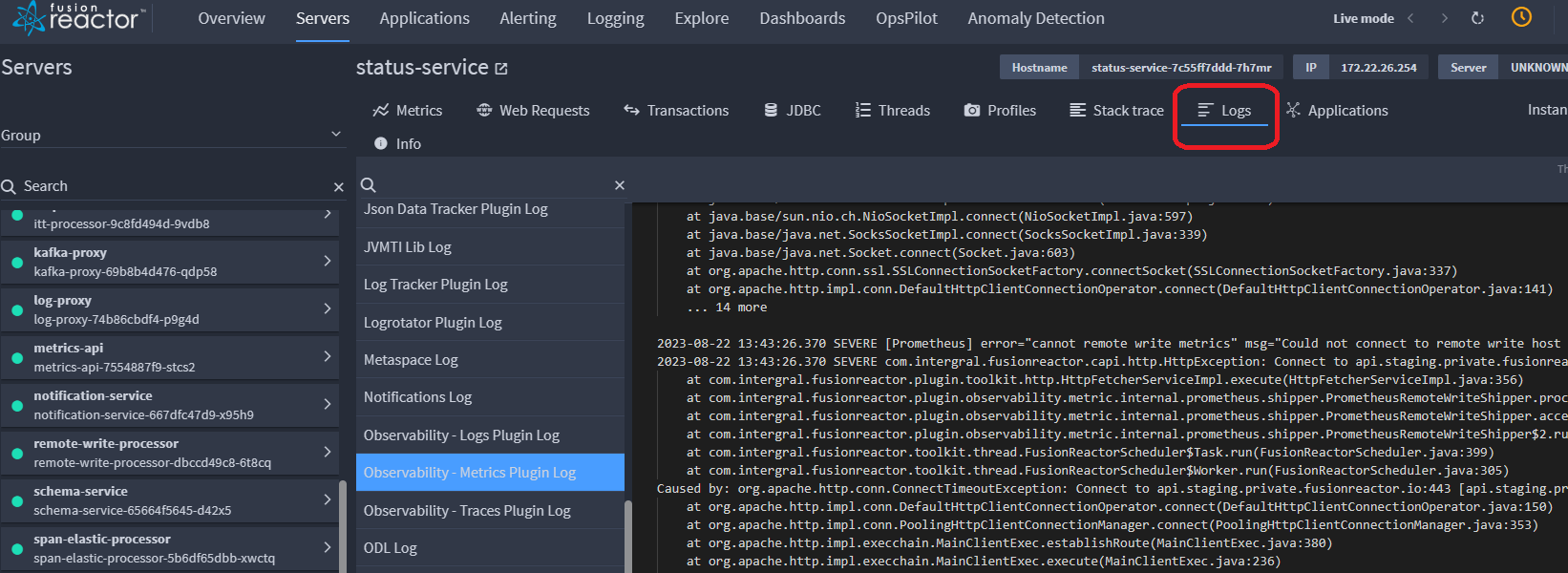Expand the remote-write-processor server entry
The image size is (1568, 573).
328,452
